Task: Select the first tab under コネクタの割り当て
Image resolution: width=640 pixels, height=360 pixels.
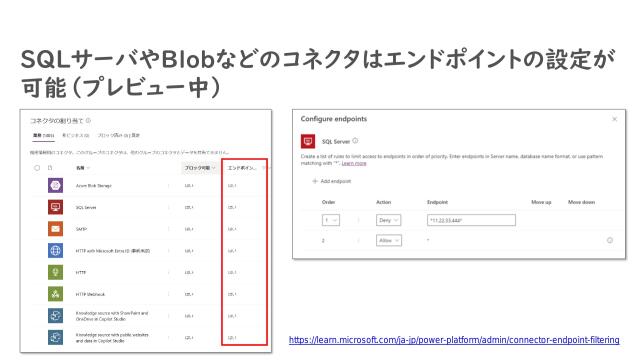Action: click(44, 135)
